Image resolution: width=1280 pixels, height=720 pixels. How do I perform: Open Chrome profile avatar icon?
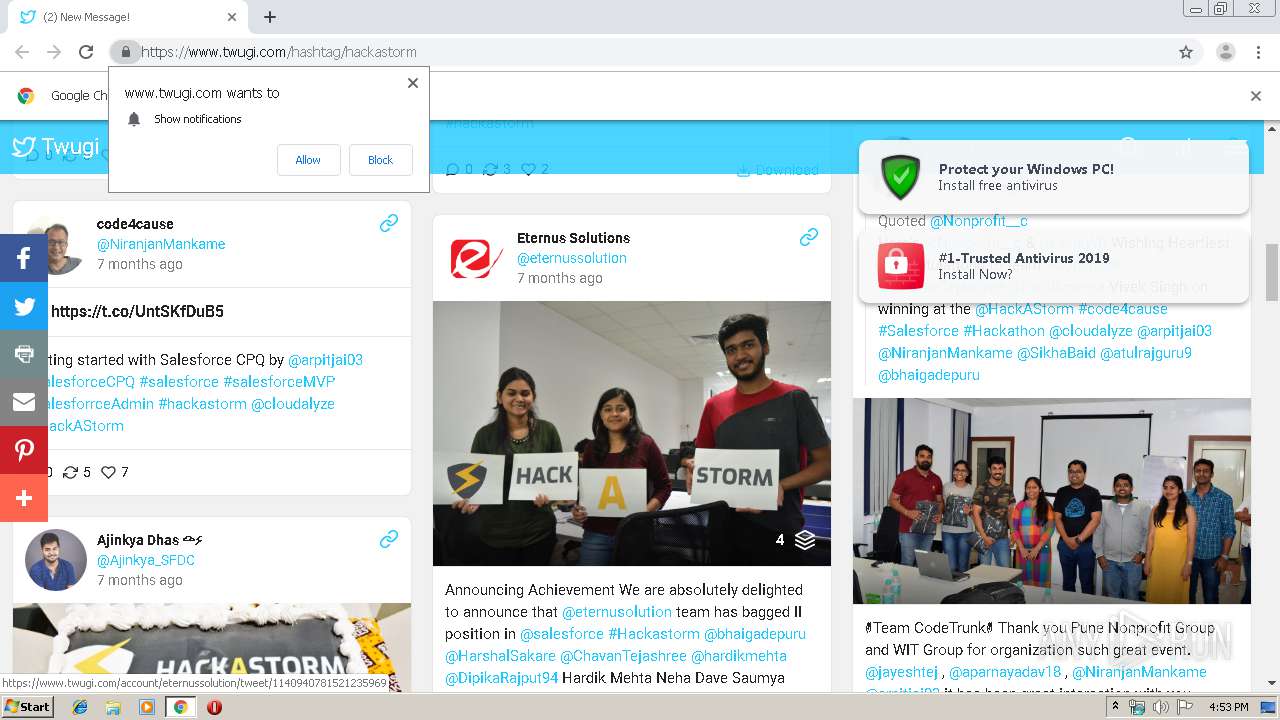1226,52
